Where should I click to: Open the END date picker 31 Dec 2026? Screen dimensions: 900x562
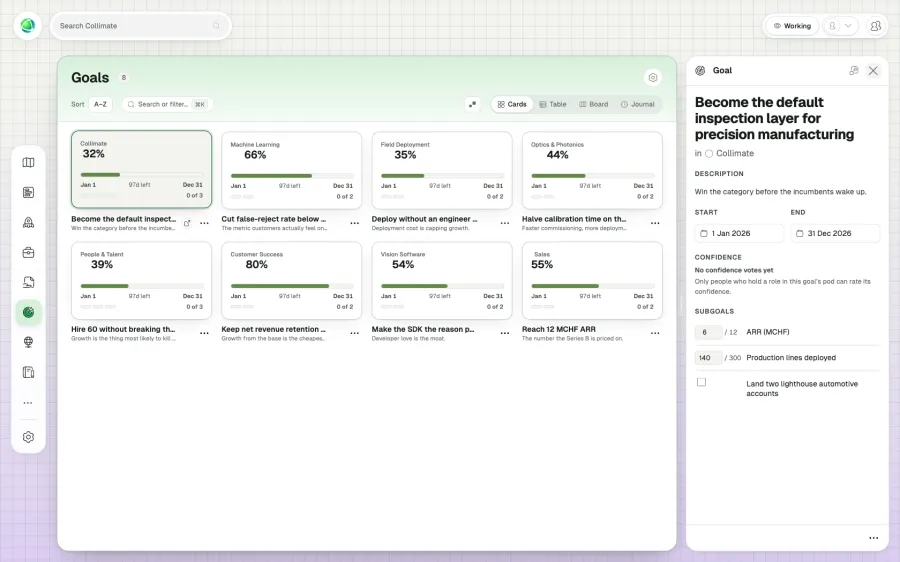(835, 233)
